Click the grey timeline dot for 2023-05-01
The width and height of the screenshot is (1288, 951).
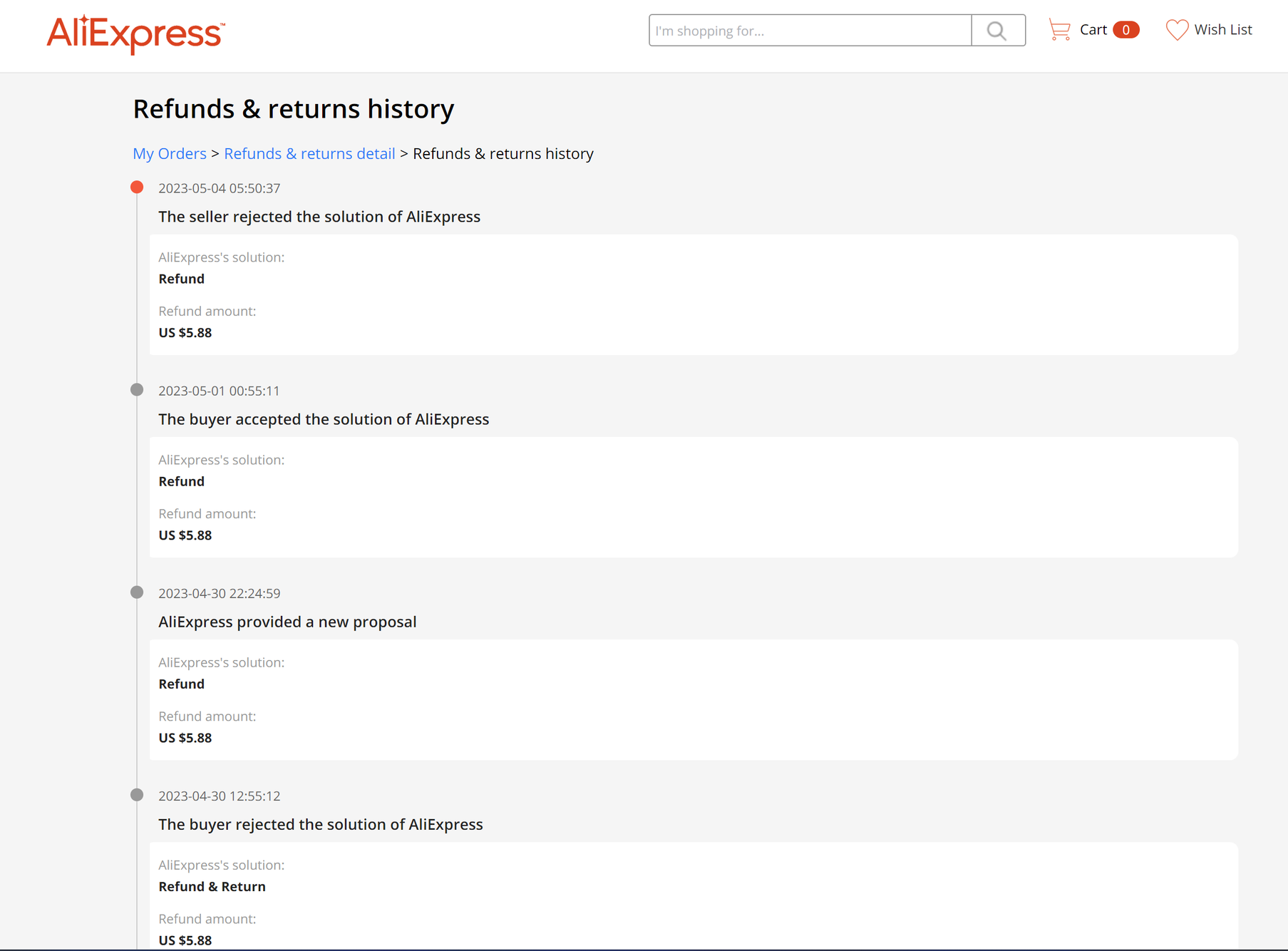pos(137,390)
